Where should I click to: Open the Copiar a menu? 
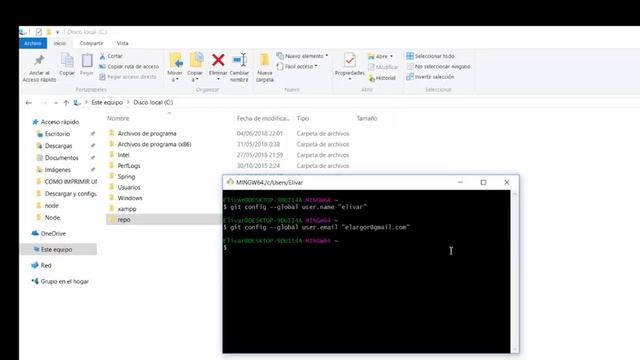click(195, 68)
